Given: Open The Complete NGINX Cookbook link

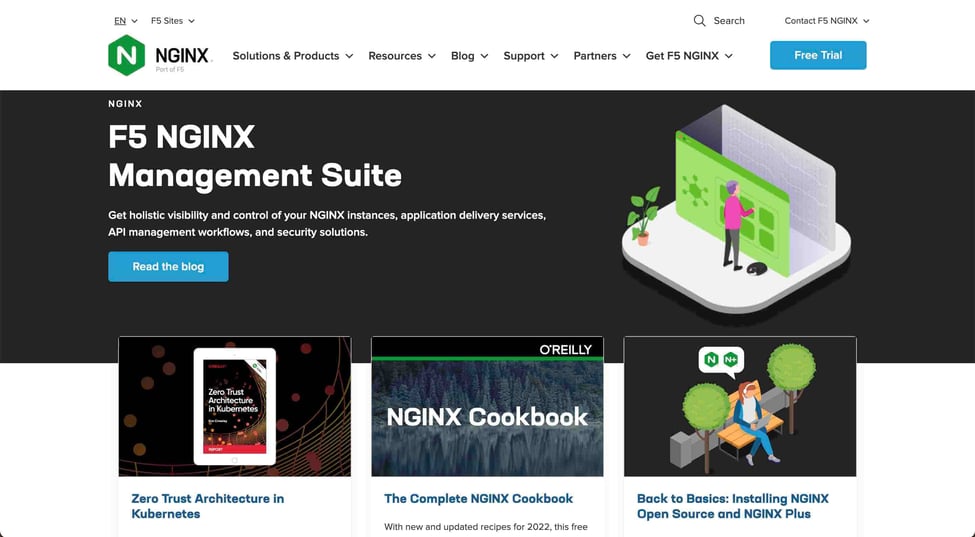Looking at the screenshot, I should point(478,498).
